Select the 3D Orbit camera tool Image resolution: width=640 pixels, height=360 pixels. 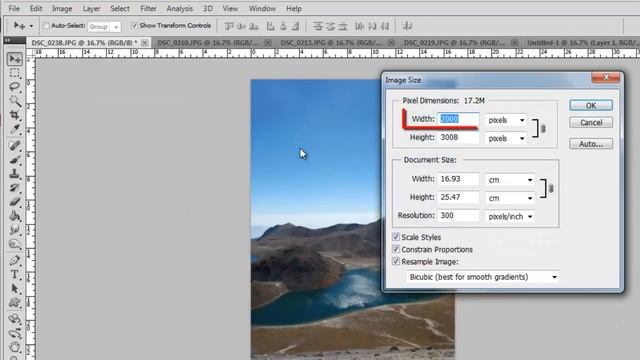[15, 333]
